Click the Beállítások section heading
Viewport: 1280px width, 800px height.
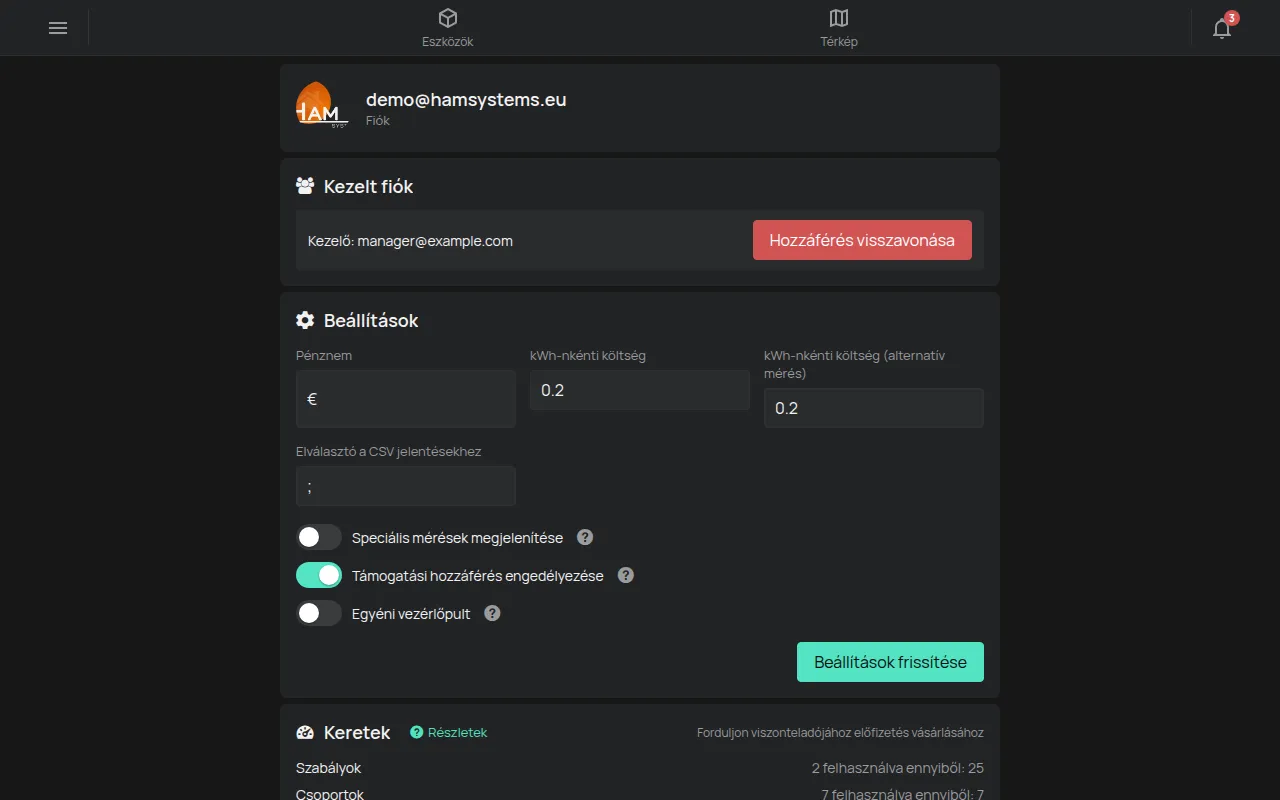(x=371, y=320)
